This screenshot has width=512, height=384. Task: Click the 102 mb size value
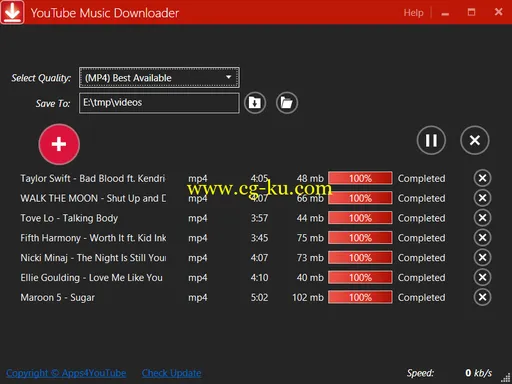coord(308,297)
